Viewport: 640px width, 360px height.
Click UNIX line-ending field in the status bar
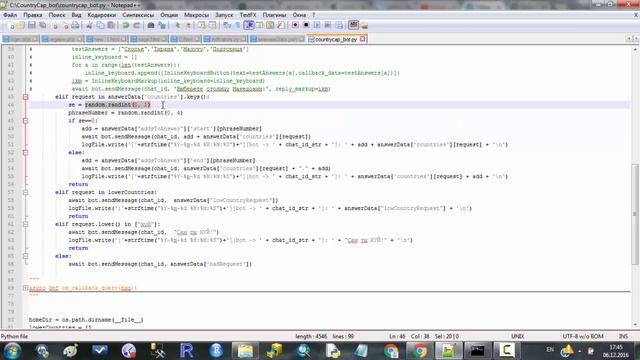[518, 336]
